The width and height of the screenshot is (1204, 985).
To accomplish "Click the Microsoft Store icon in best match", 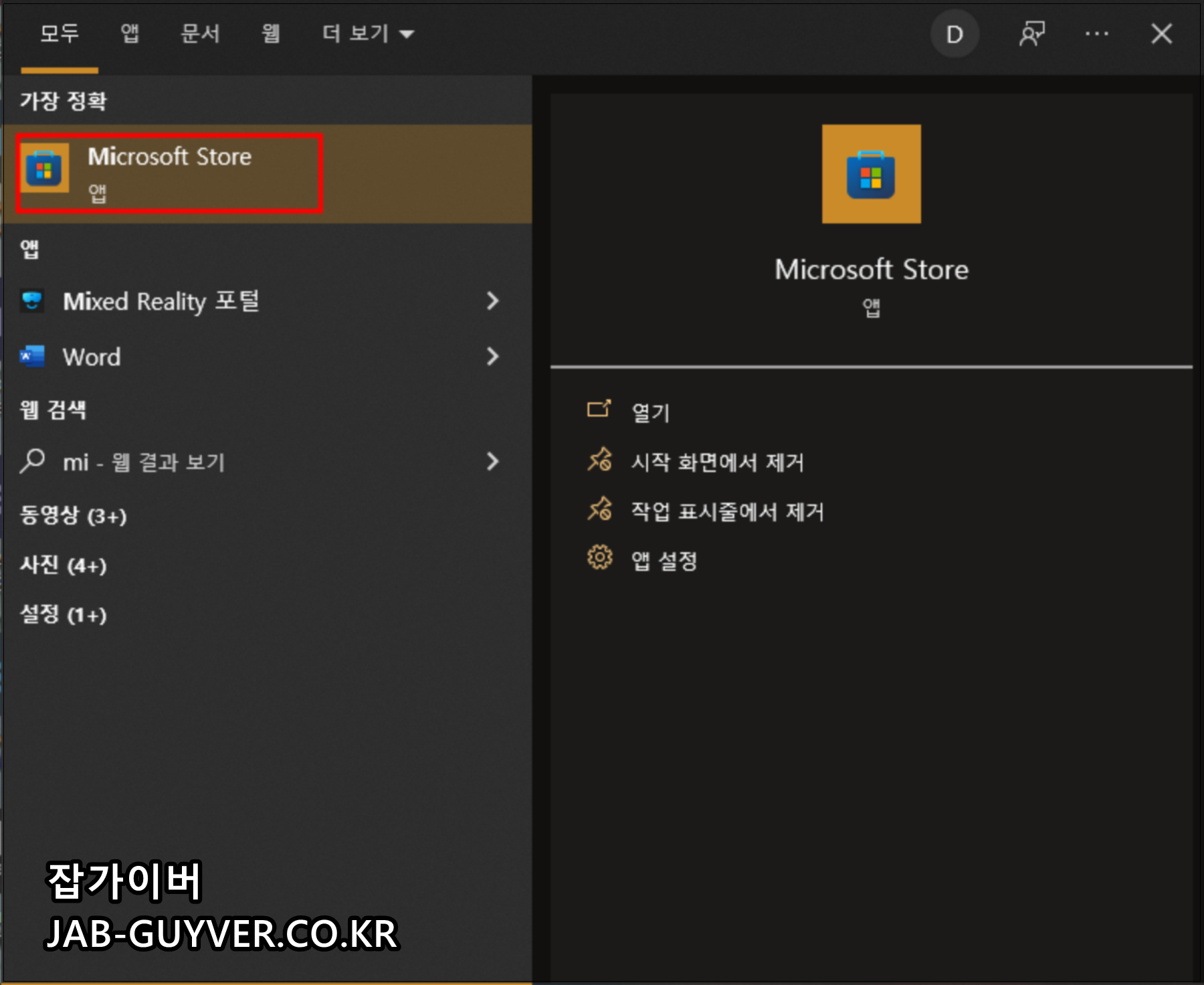I will pyautogui.click(x=44, y=168).
